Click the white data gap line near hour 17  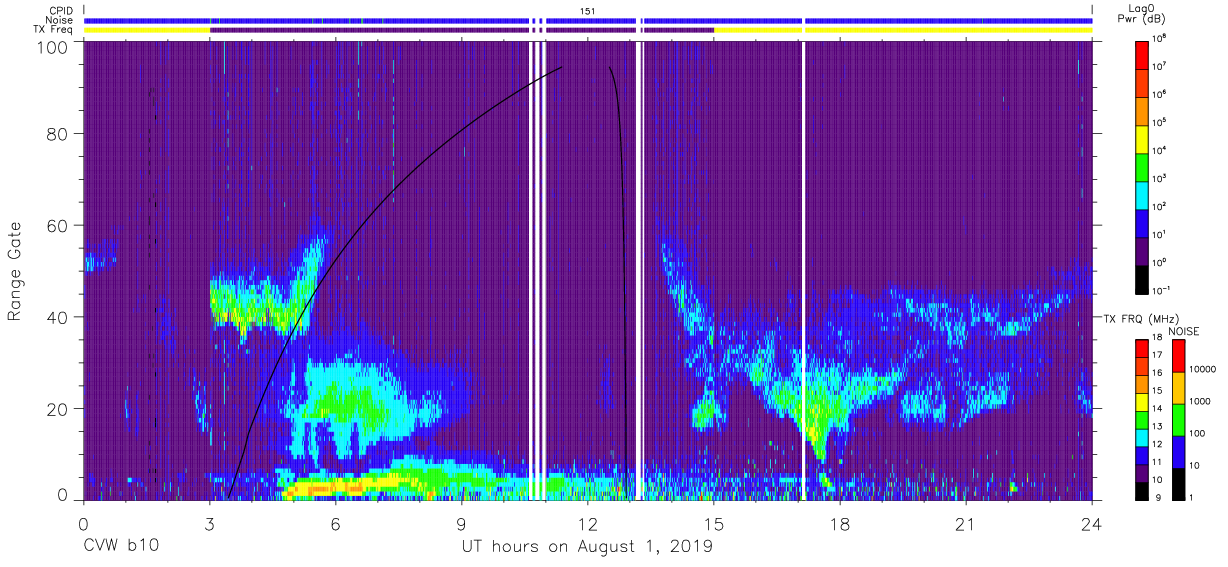[803, 270]
